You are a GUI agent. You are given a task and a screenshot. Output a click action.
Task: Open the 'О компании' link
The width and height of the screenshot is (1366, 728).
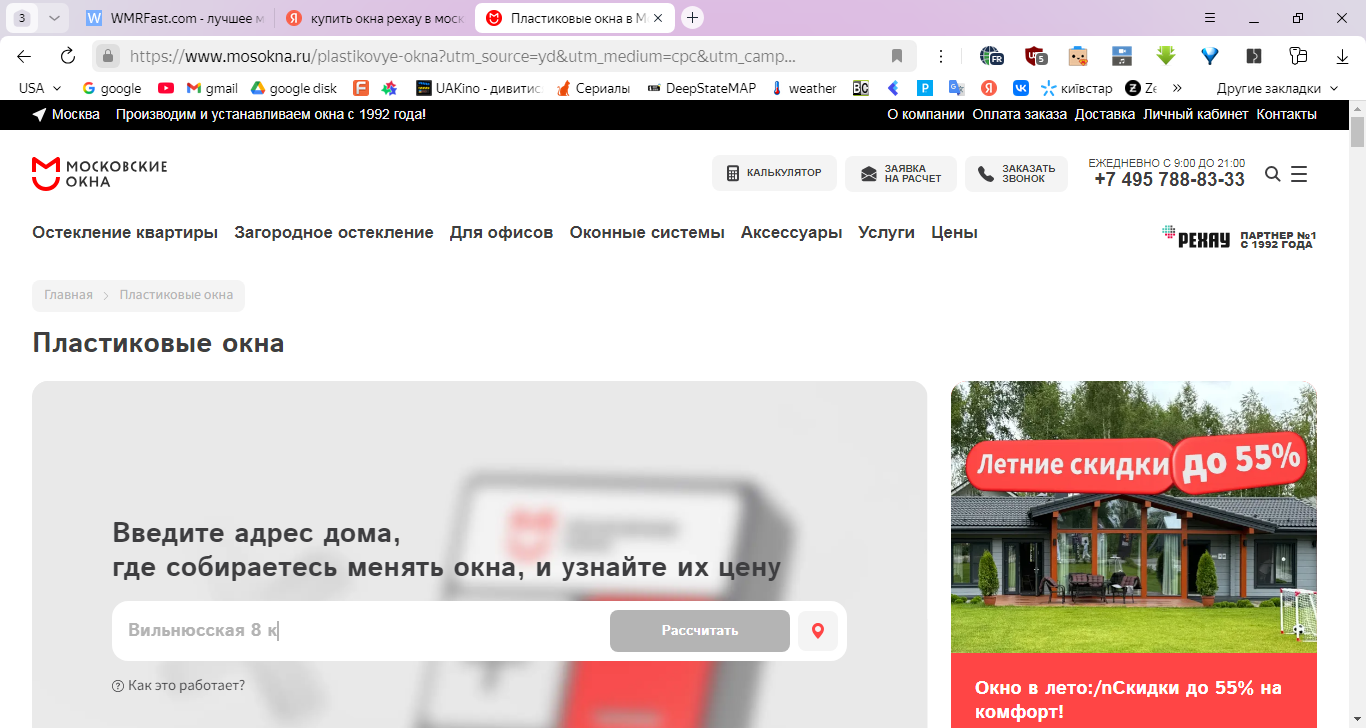pyautogui.click(x=926, y=114)
